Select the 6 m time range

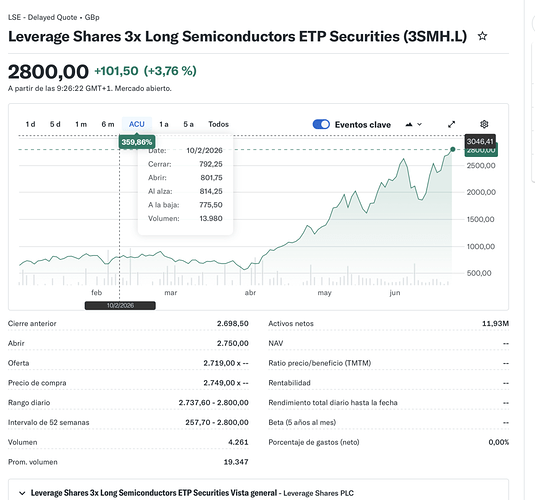click(108, 124)
